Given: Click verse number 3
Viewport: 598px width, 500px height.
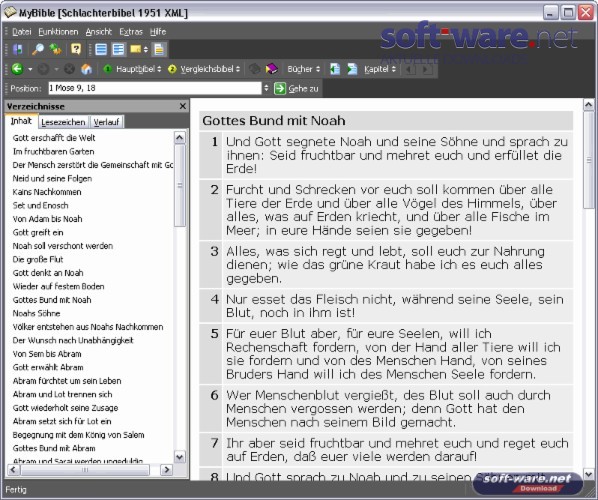Looking at the screenshot, I should [214, 251].
